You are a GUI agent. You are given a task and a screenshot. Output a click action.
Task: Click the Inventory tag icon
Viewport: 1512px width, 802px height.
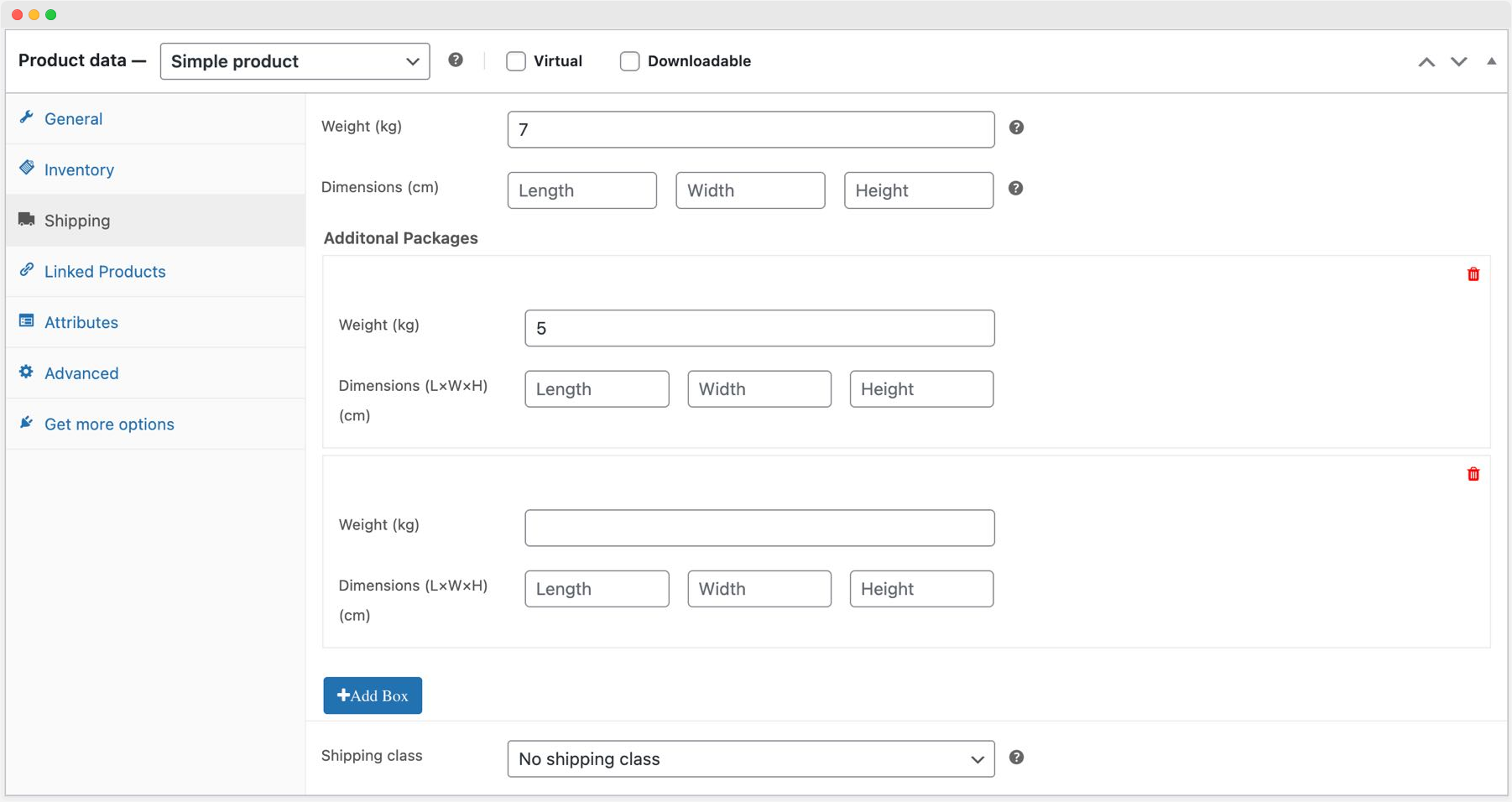26,168
